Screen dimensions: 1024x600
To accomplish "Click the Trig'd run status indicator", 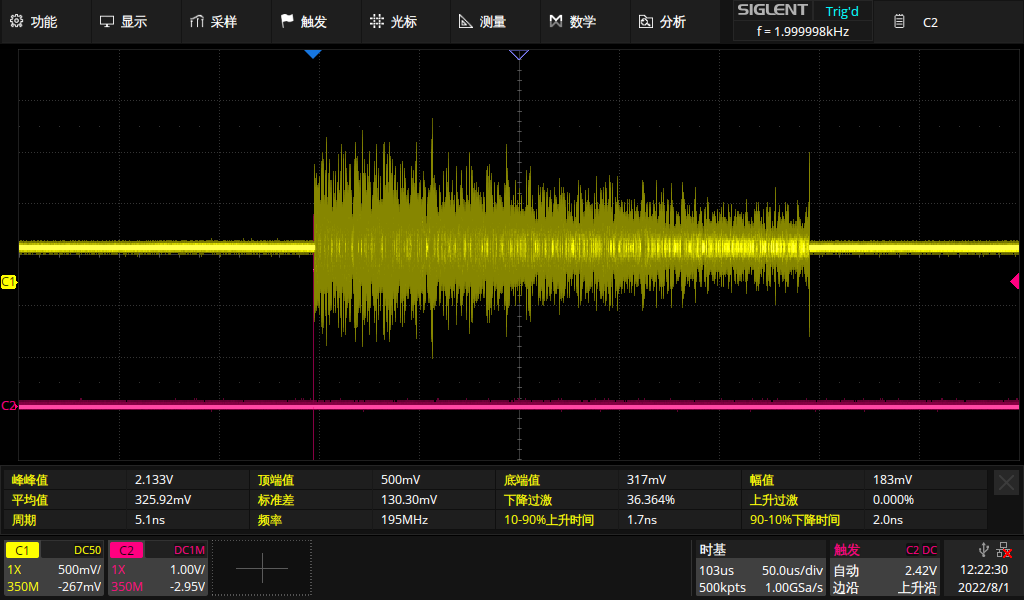I will pyautogui.click(x=842, y=11).
